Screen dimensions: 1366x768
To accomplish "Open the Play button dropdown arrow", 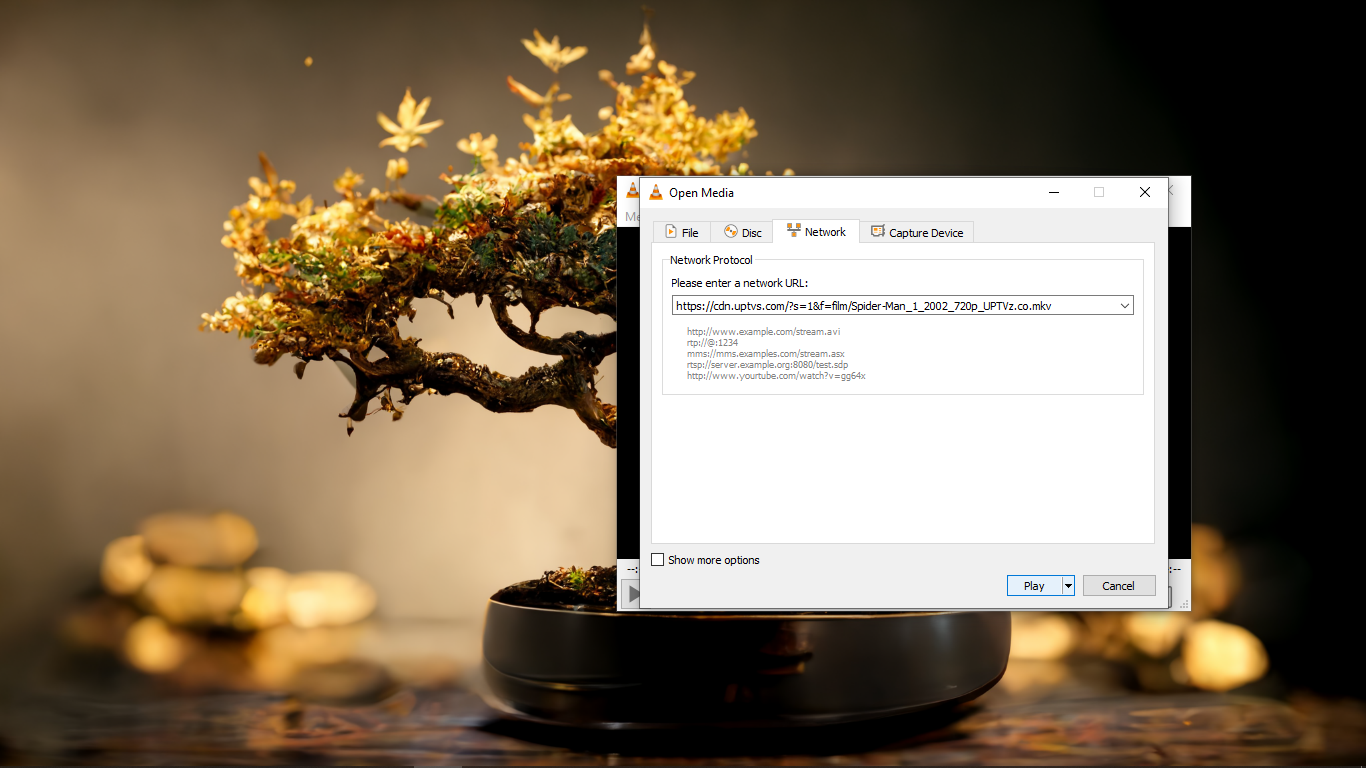I will (x=1068, y=586).
